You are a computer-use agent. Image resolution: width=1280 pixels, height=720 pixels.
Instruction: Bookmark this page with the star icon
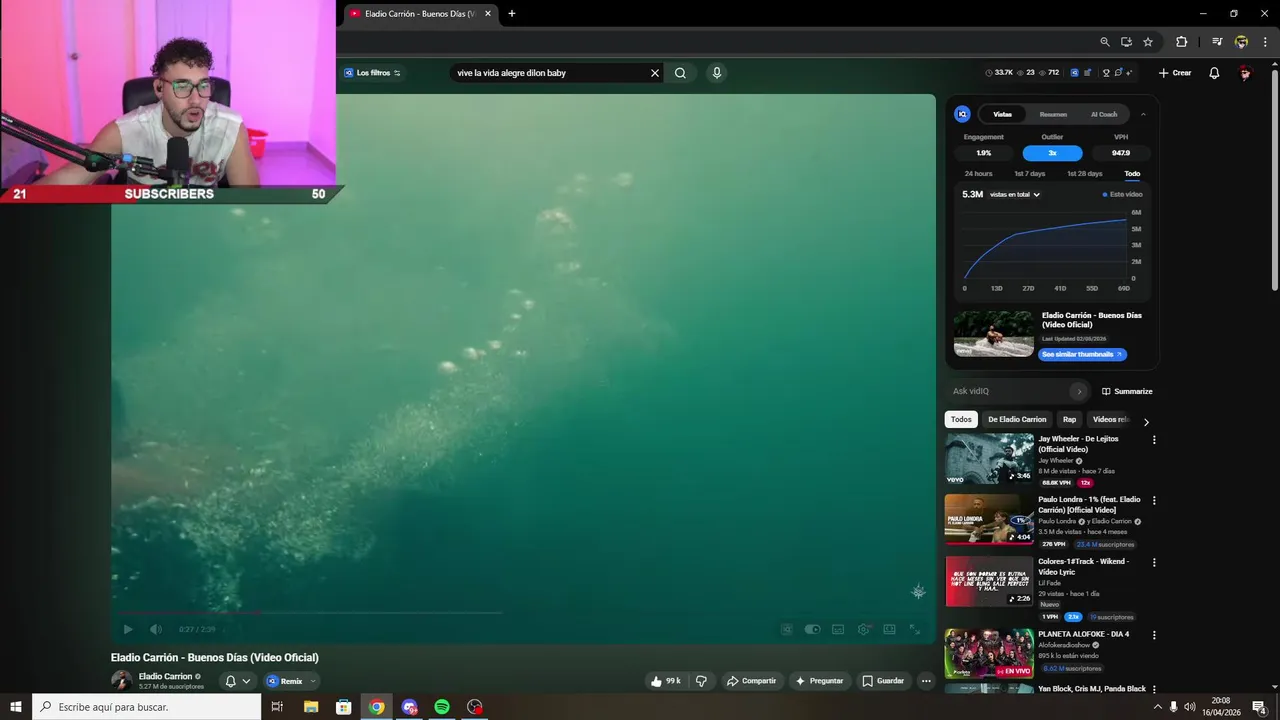click(1148, 42)
